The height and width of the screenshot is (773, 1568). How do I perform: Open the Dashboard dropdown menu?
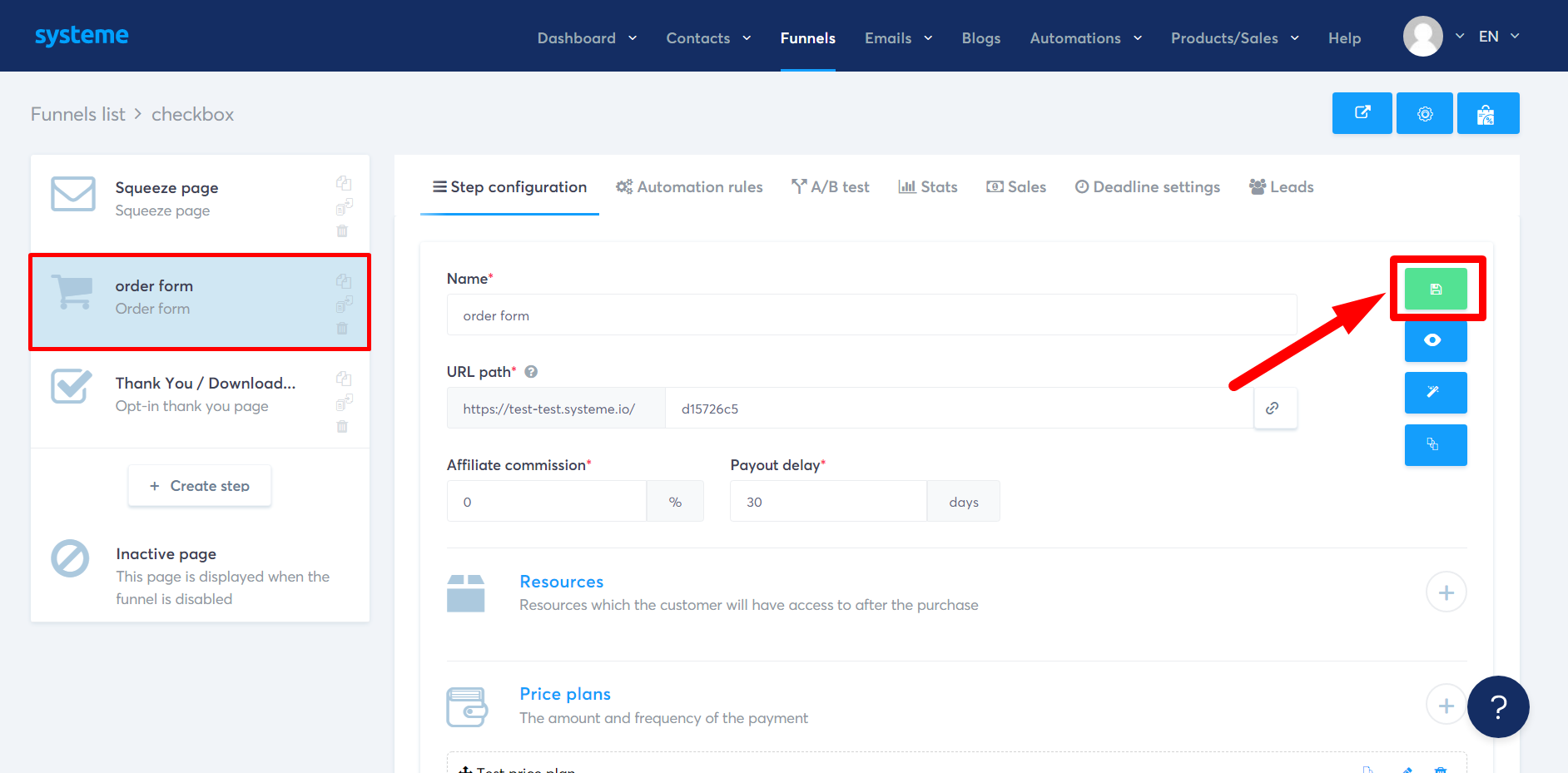(586, 37)
